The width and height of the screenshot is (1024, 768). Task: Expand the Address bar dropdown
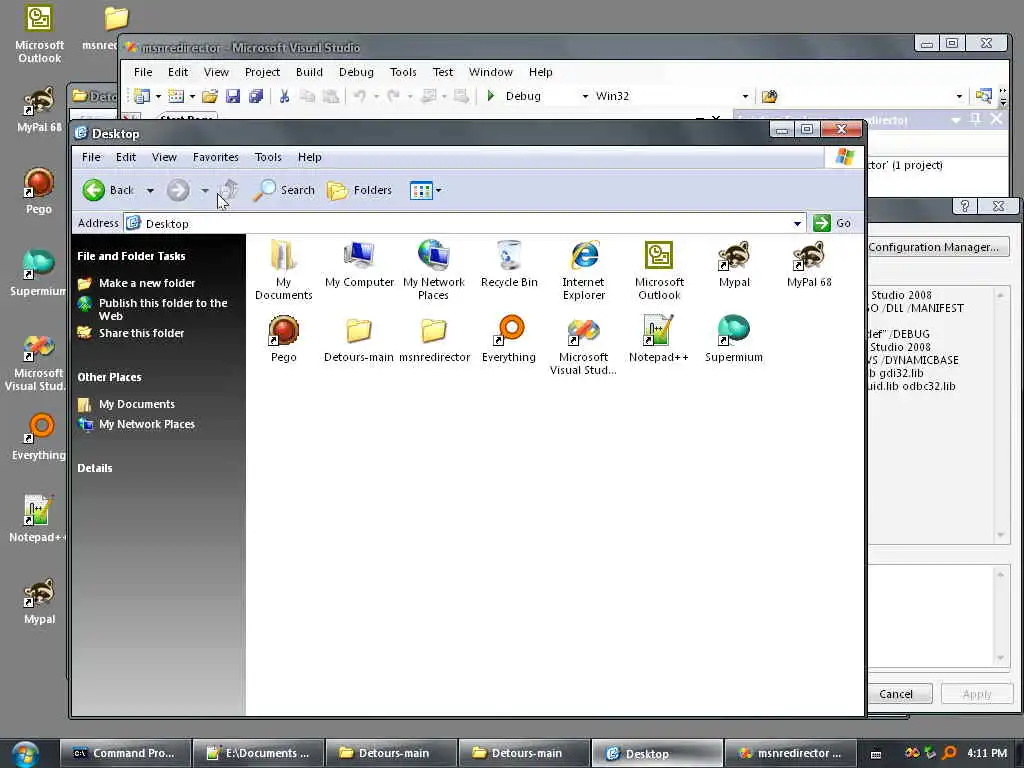[797, 224]
